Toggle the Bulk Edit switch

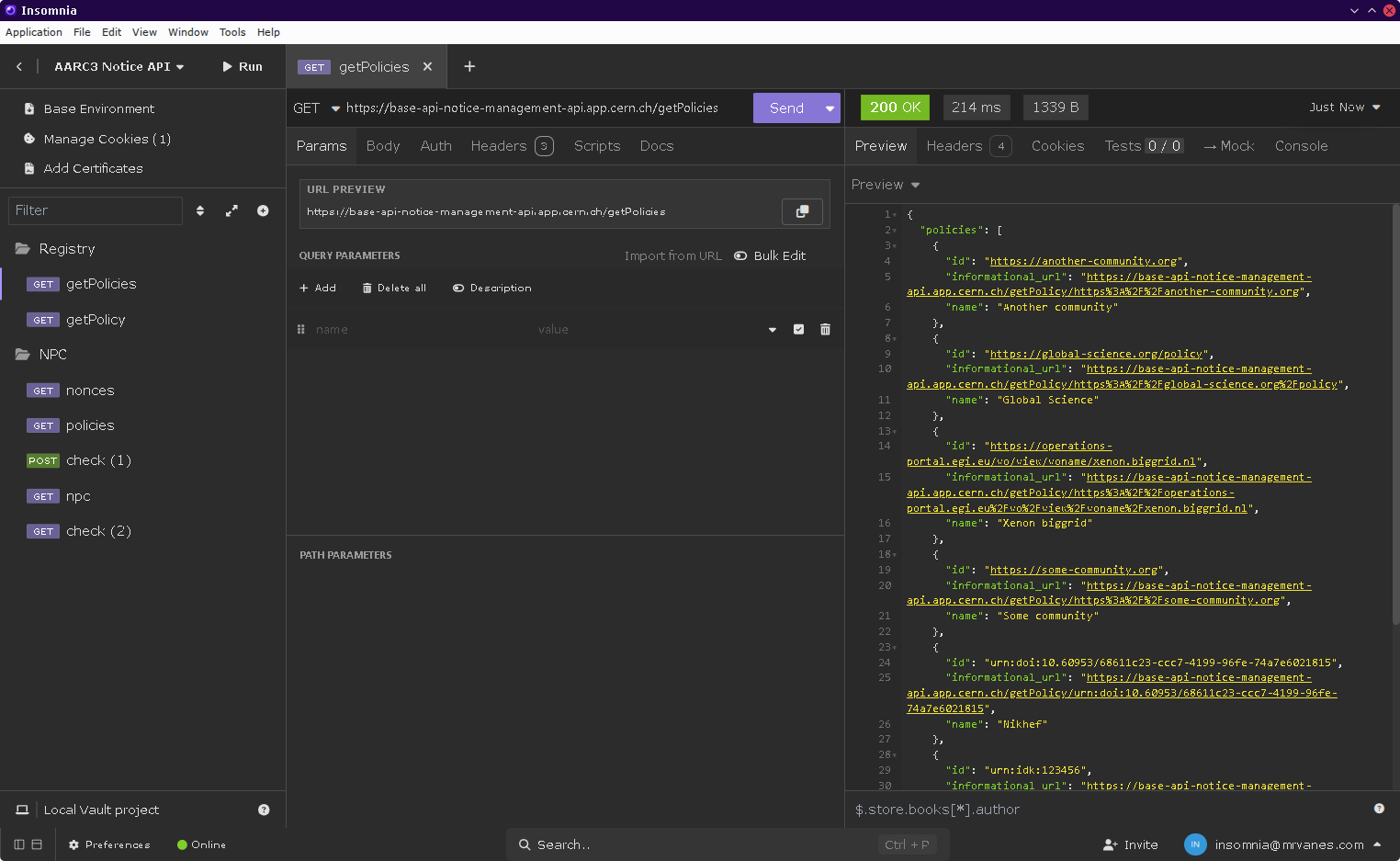[x=740, y=256]
